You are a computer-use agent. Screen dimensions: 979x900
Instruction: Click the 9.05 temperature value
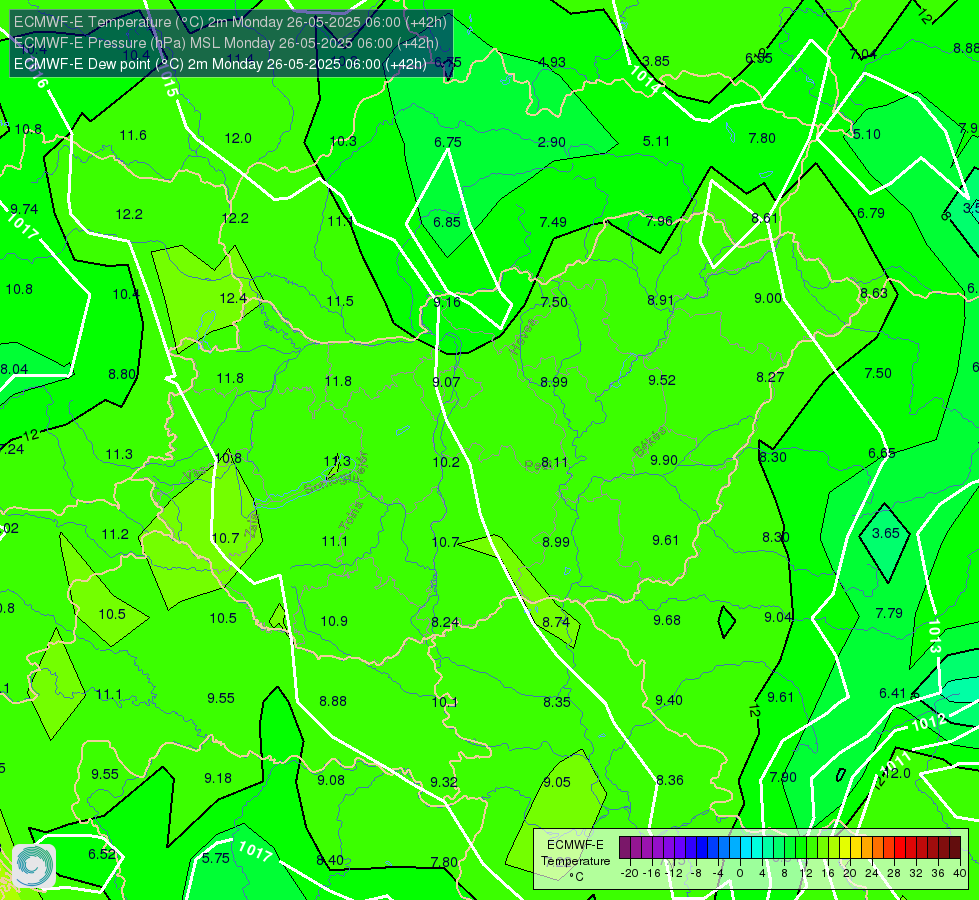(556, 783)
